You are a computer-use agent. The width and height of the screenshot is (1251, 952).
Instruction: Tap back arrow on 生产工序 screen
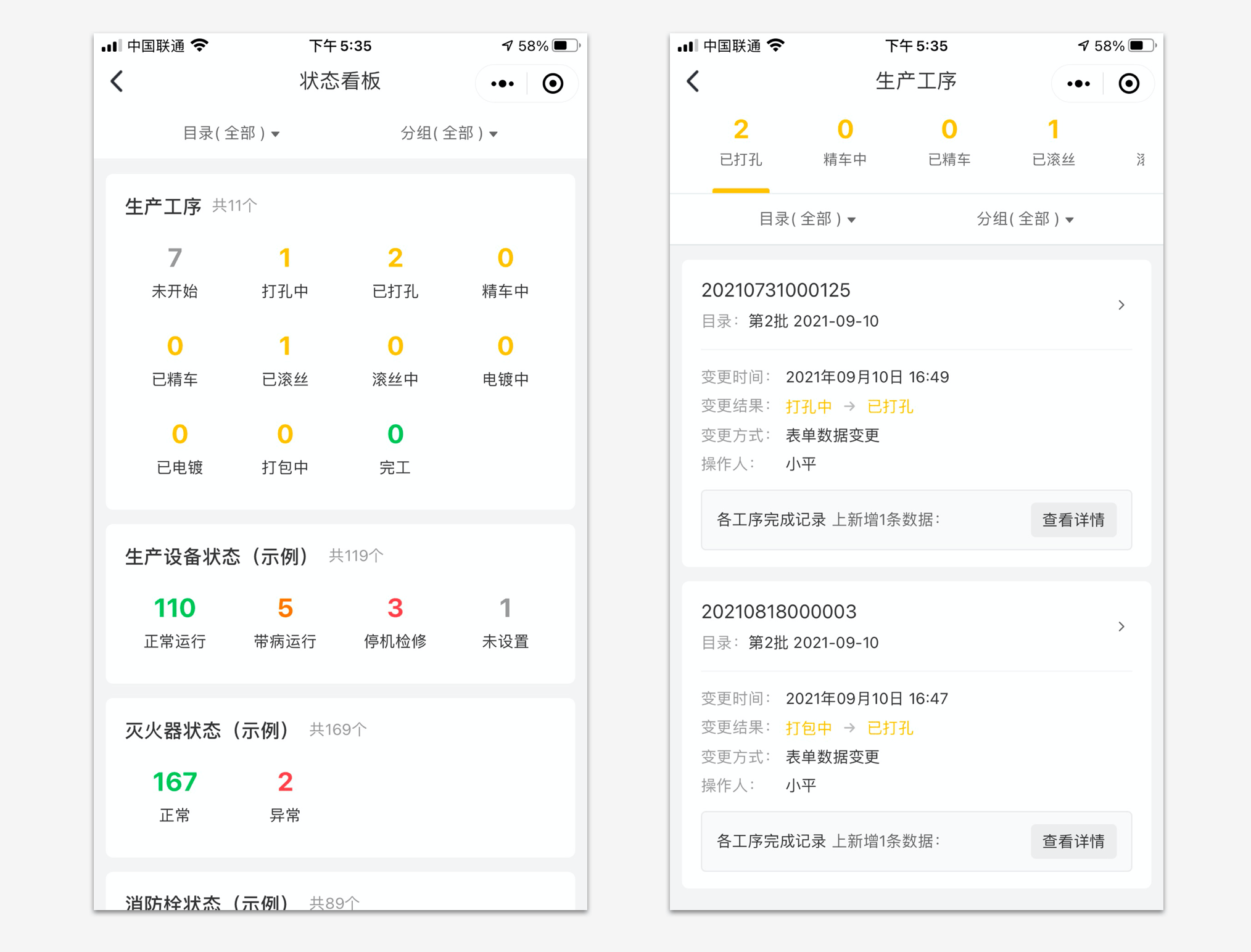click(x=693, y=81)
